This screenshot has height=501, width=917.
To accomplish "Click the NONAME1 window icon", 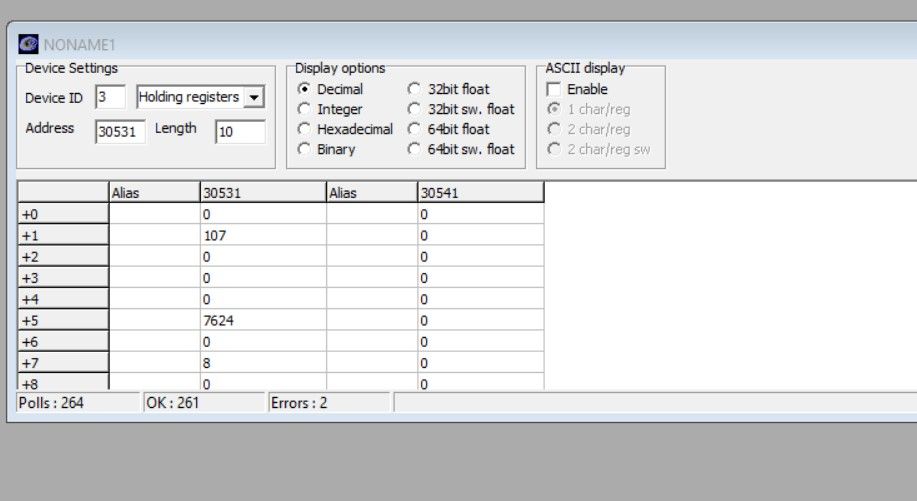I will coord(28,44).
